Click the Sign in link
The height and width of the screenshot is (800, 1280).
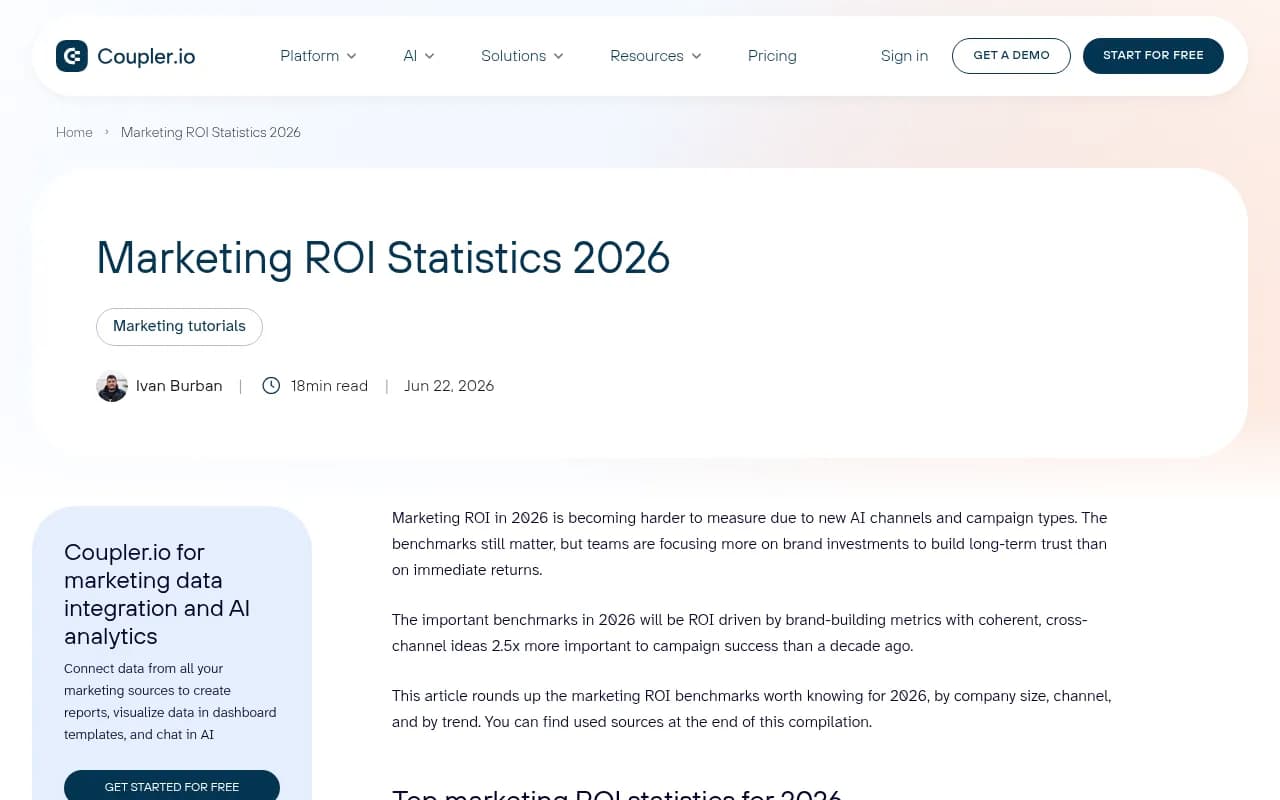pyautogui.click(x=904, y=56)
